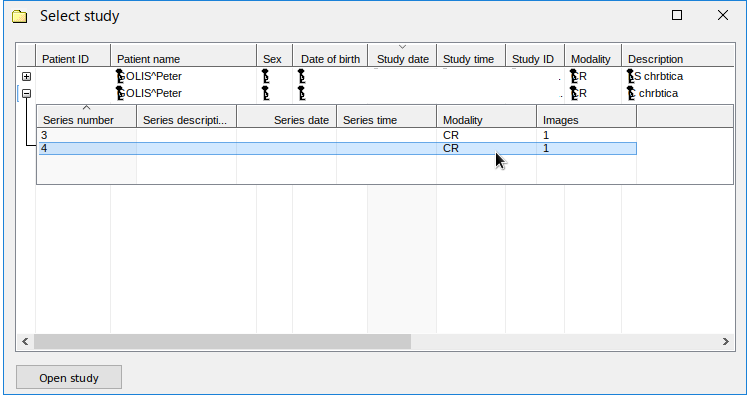Click 'S chrbtica' description cell
750x398 pixels.
click(655, 77)
